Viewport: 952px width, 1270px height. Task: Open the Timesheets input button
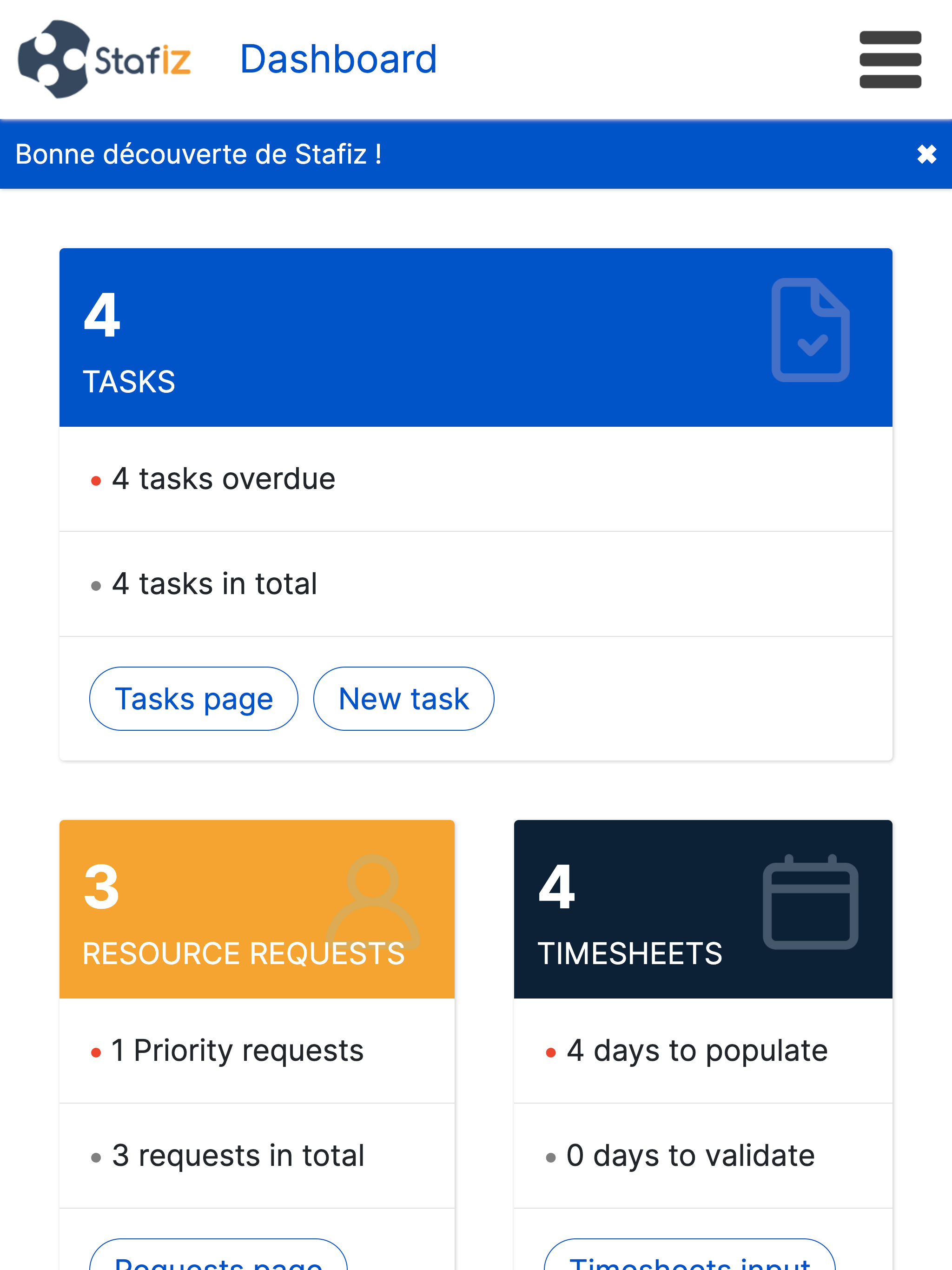(x=690, y=1255)
